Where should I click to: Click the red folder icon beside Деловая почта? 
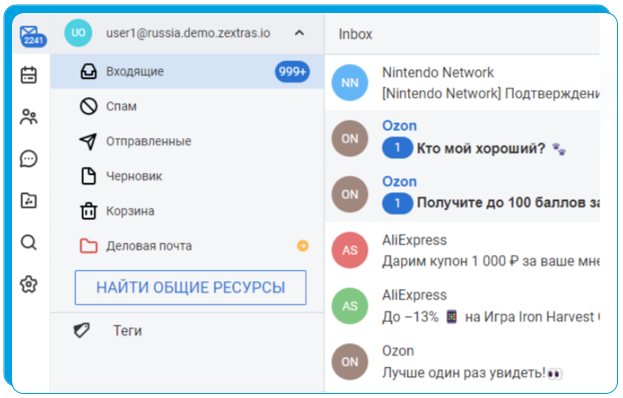[x=89, y=246]
